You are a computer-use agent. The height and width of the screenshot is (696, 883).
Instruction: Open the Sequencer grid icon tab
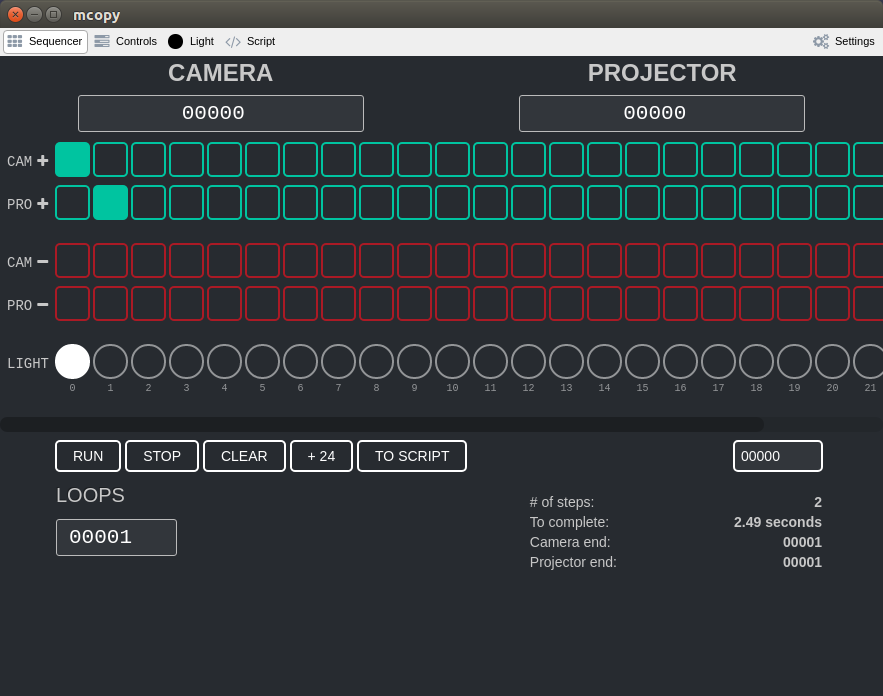15,41
